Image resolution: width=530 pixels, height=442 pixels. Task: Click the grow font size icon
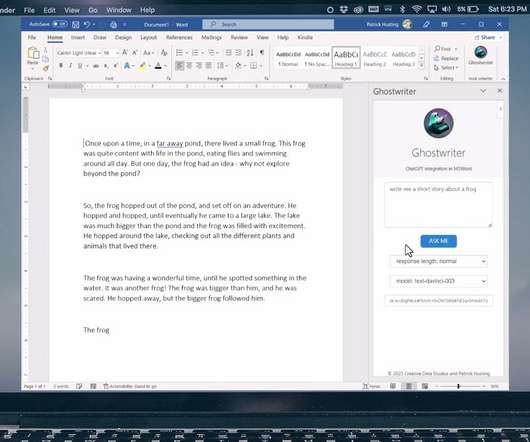[x=125, y=53]
